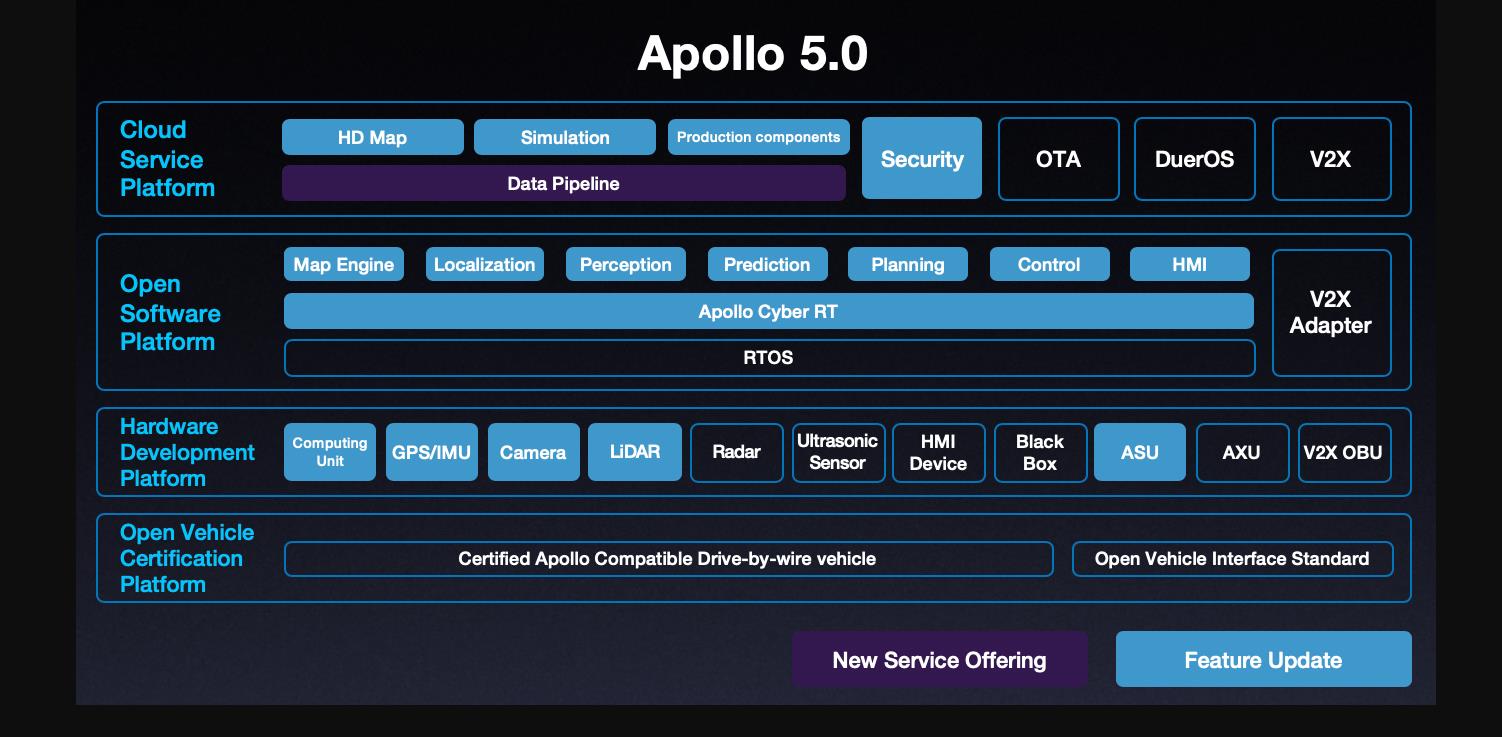This screenshot has height=737, width=1502.
Task: Click the Black Box item
Action: tap(1040, 452)
